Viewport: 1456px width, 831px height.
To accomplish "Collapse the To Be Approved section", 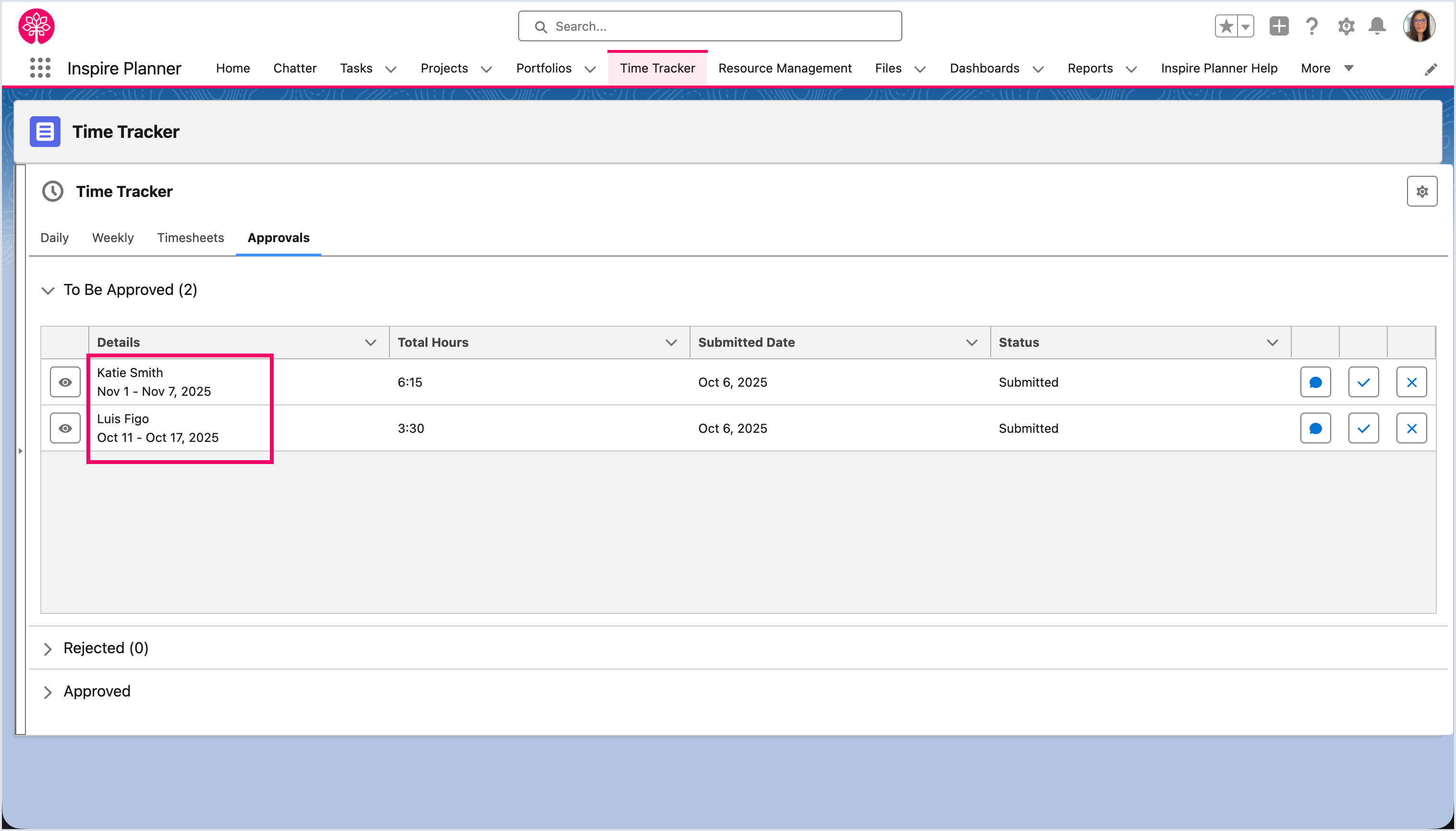I will coord(48,291).
